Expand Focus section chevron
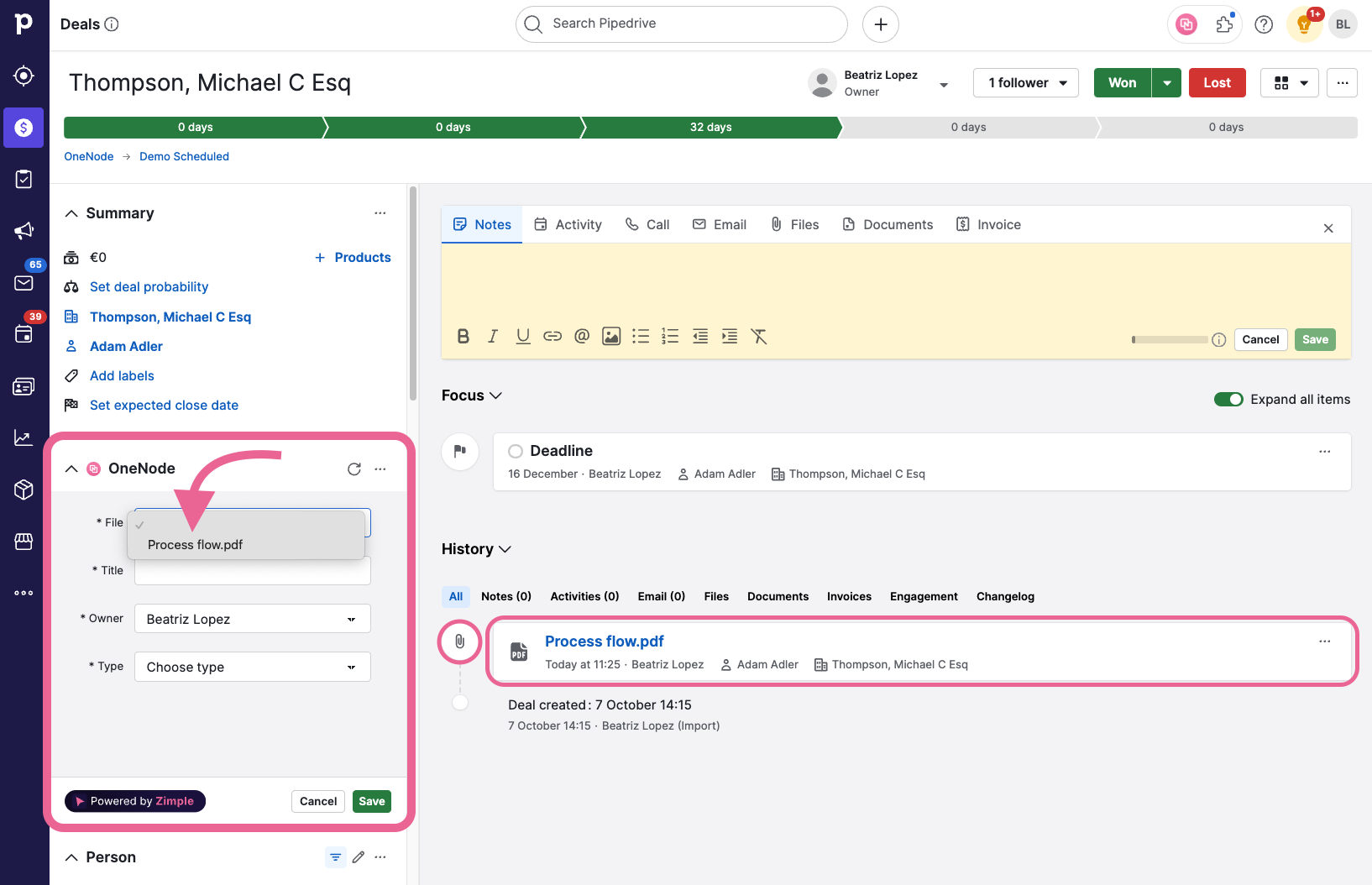Viewport: 1372px width, 885px height. [x=495, y=395]
